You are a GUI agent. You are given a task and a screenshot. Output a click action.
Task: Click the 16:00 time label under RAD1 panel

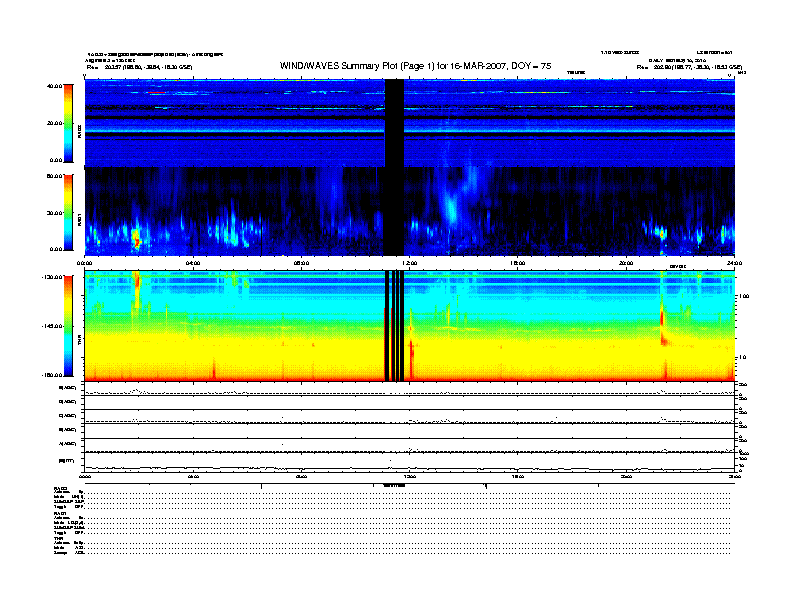pyautogui.click(x=518, y=263)
